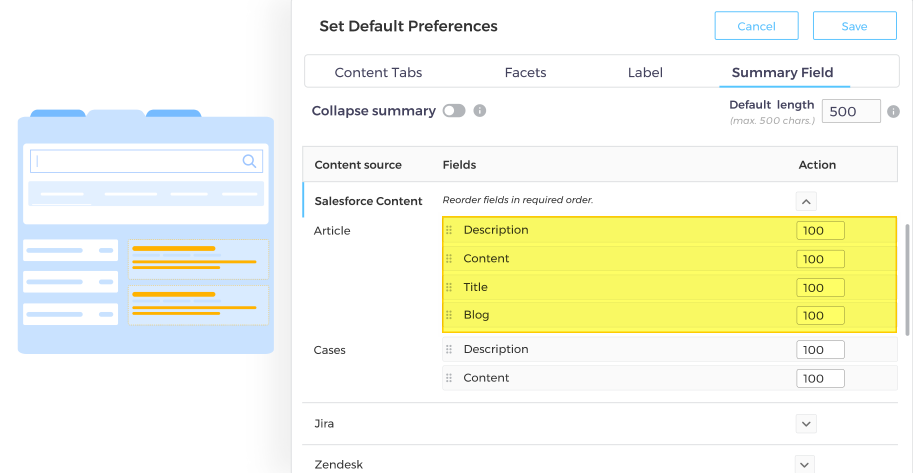This screenshot has height=473, width=913.
Task: Collapse the Salesforce Content section
Action: (x=807, y=200)
